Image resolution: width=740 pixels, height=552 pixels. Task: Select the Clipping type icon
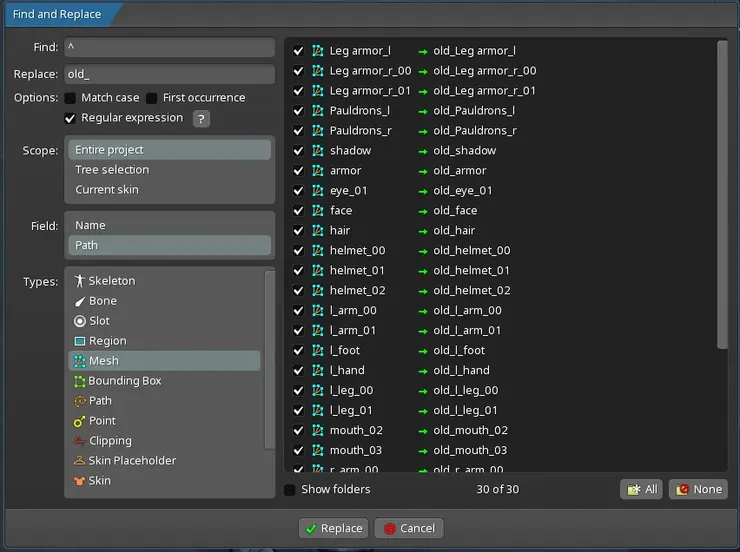[80, 441]
